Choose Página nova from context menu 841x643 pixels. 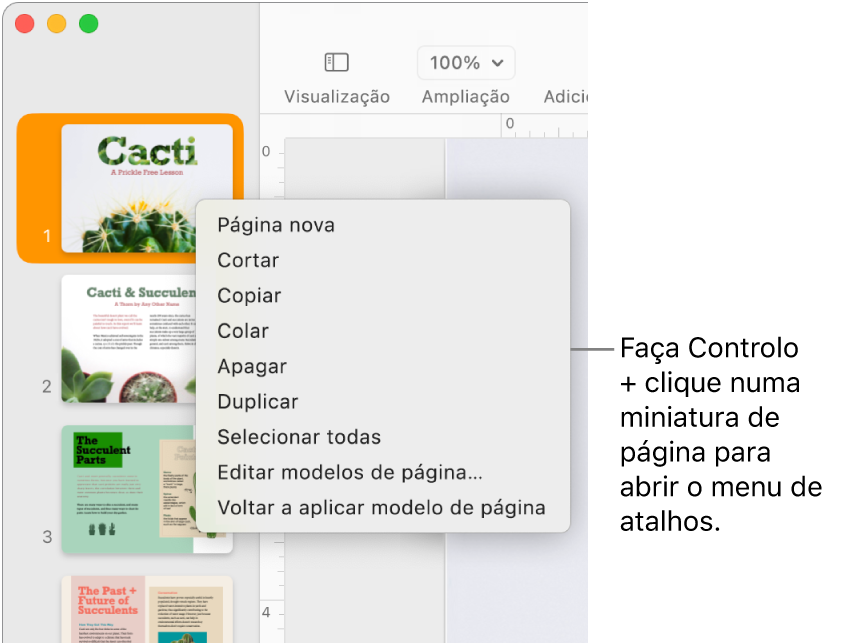coord(383,225)
